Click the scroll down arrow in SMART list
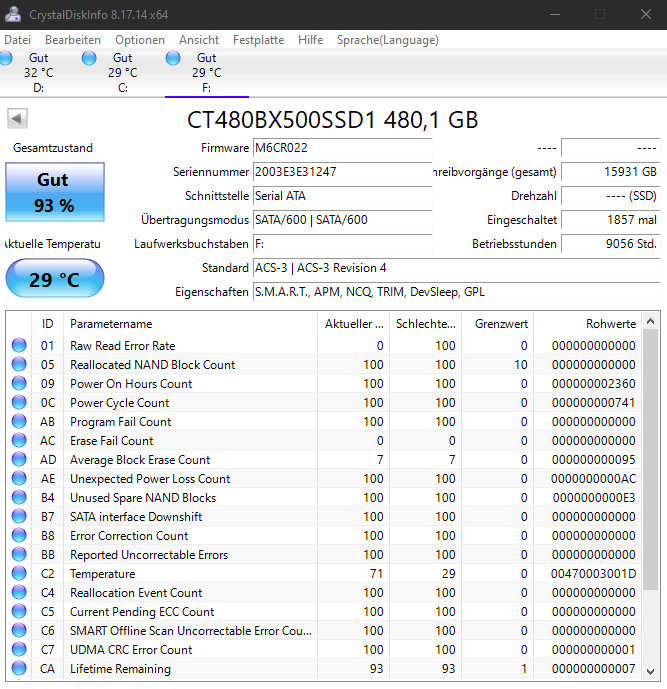This screenshot has height=689, width=667. pos(651,671)
